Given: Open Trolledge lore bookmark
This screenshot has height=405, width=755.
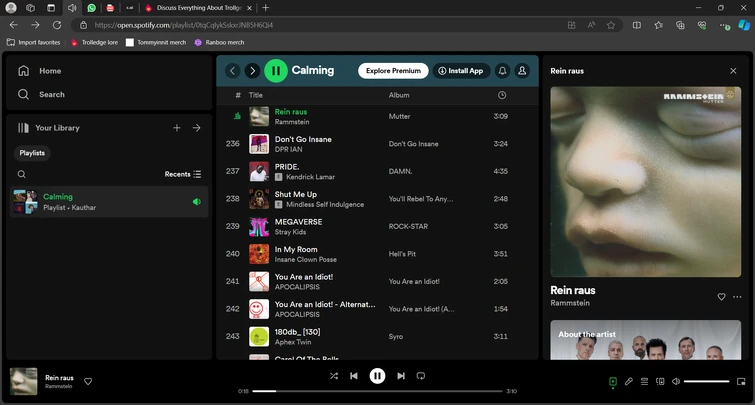Looking at the screenshot, I should 94,42.
